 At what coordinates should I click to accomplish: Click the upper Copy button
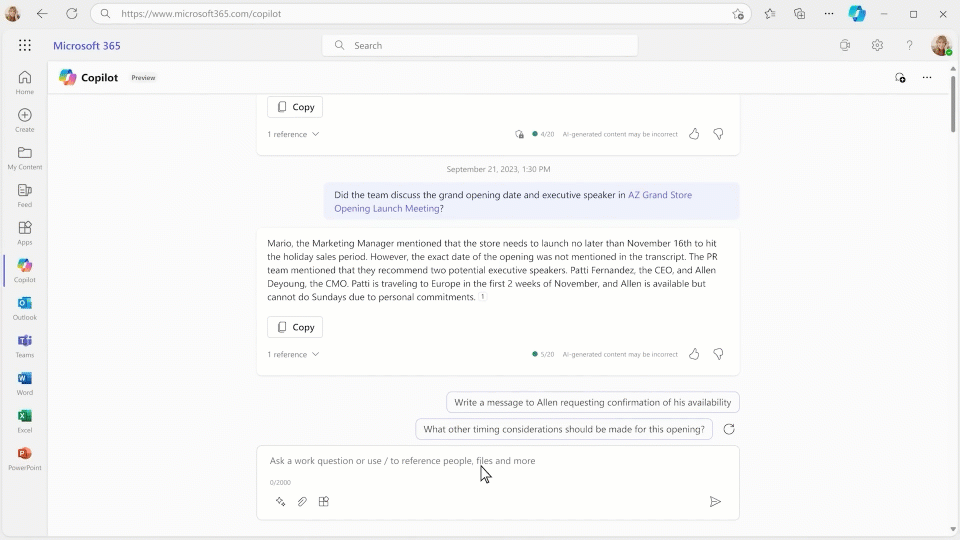tap(295, 107)
